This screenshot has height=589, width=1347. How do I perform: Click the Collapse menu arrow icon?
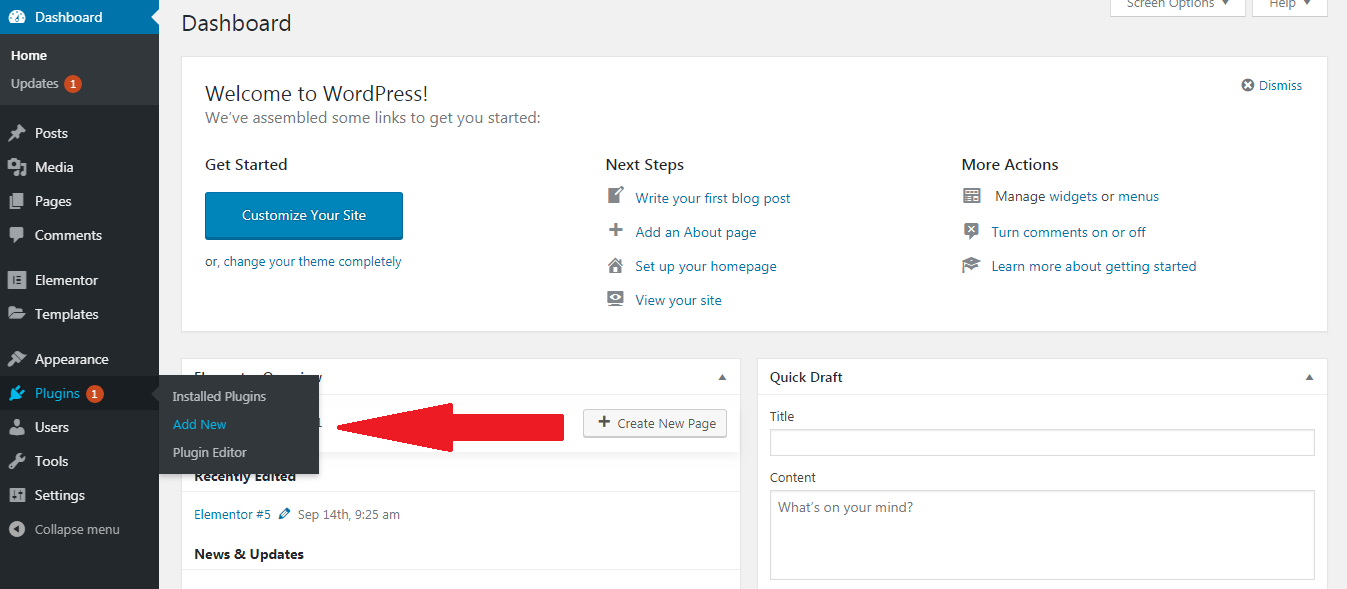coord(17,529)
